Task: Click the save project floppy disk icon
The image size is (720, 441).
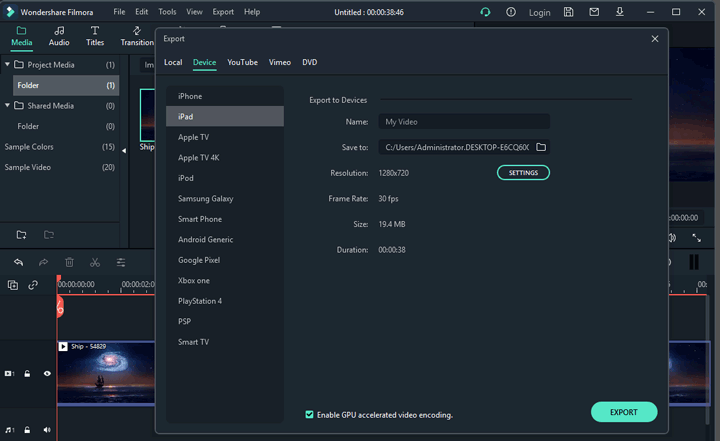Action: point(569,12)
